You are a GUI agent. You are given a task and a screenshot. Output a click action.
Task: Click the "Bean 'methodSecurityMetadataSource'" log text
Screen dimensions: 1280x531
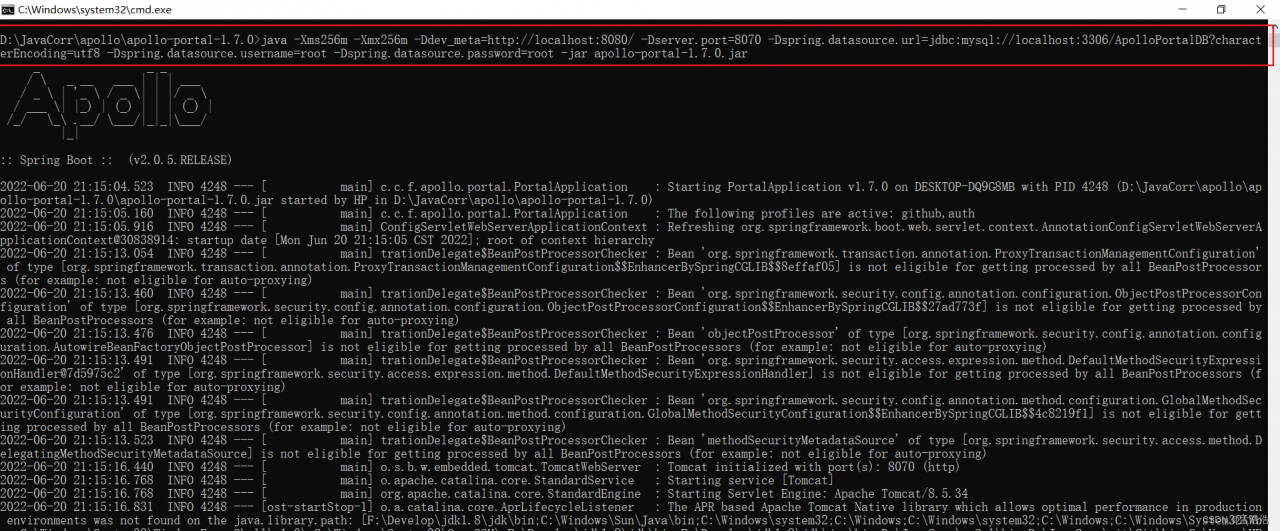pos(788,440)
